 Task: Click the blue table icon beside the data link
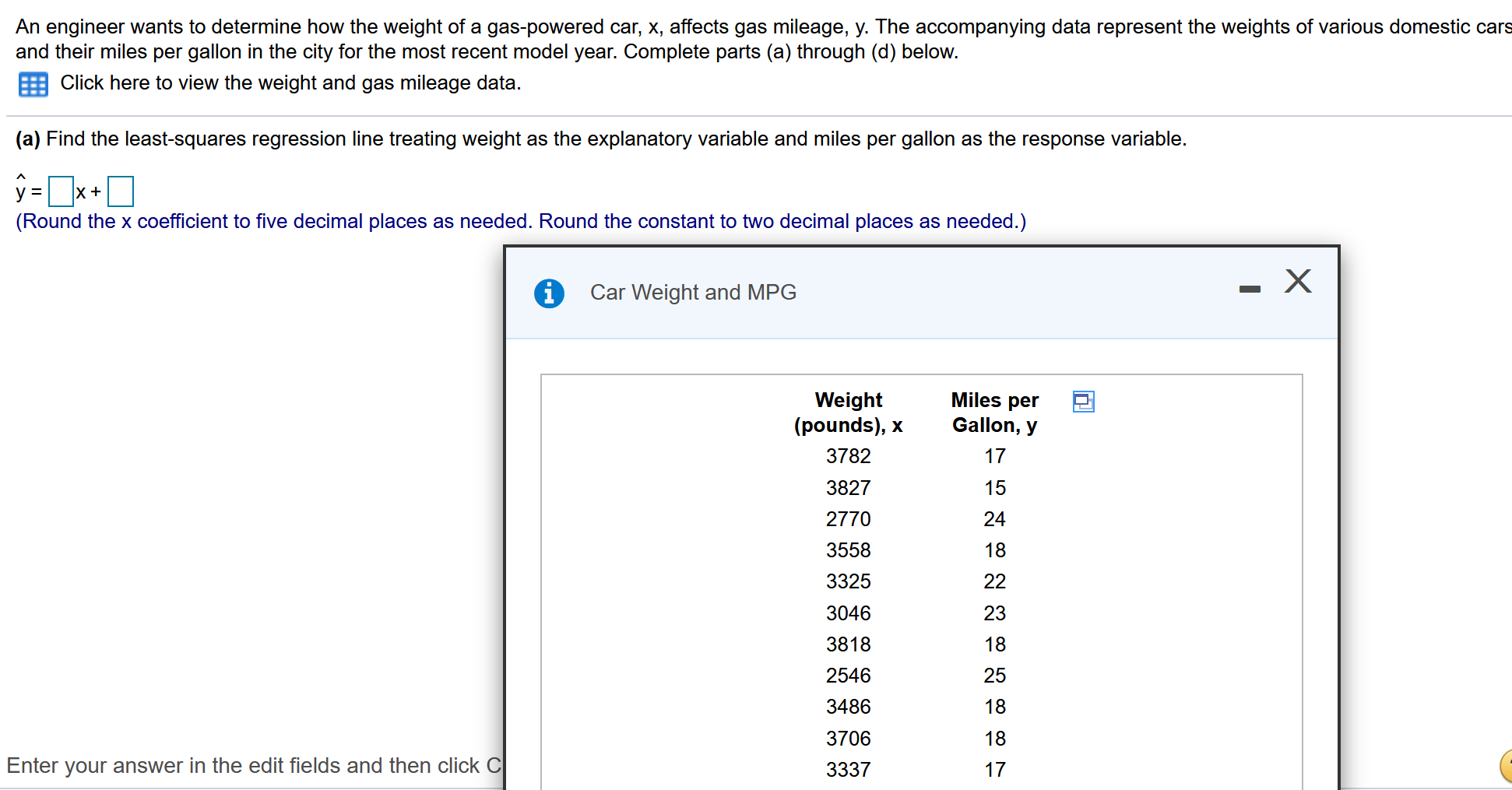click(x=33, y=83)
